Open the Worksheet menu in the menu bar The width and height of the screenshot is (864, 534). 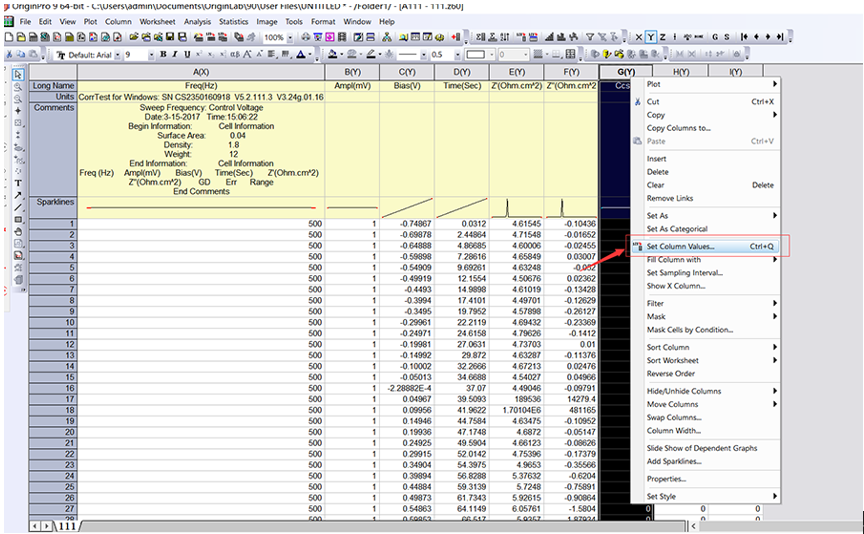(157, 21)
